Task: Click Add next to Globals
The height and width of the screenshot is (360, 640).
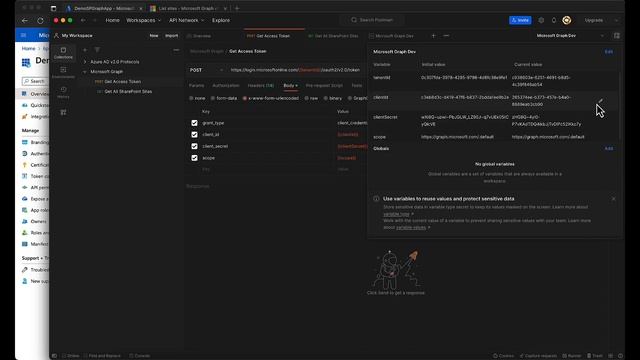Action: pyautogui.click(x=609, y=149)
